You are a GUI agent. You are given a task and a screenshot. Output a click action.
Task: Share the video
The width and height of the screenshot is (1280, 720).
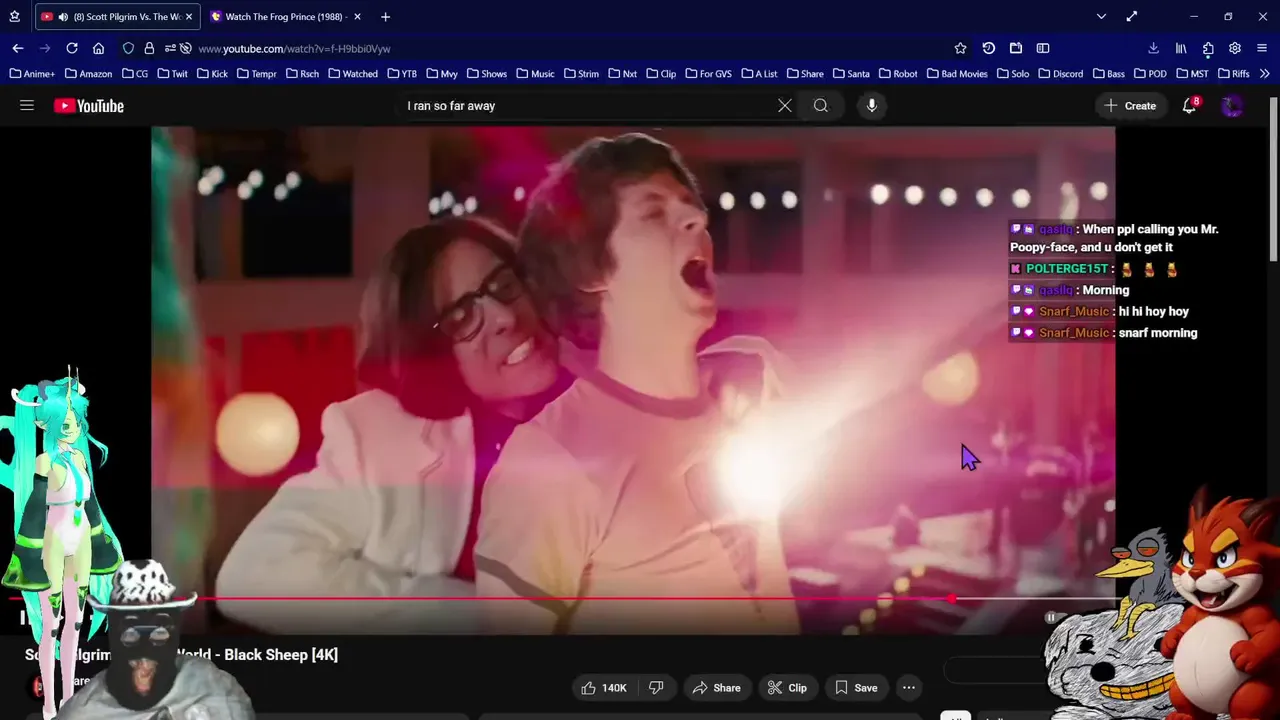716,687
